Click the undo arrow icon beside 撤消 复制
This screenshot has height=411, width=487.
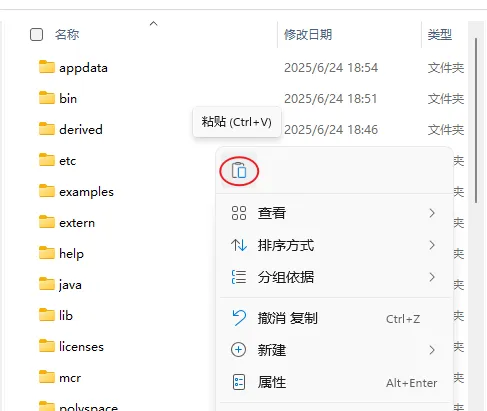click(239, 318)
